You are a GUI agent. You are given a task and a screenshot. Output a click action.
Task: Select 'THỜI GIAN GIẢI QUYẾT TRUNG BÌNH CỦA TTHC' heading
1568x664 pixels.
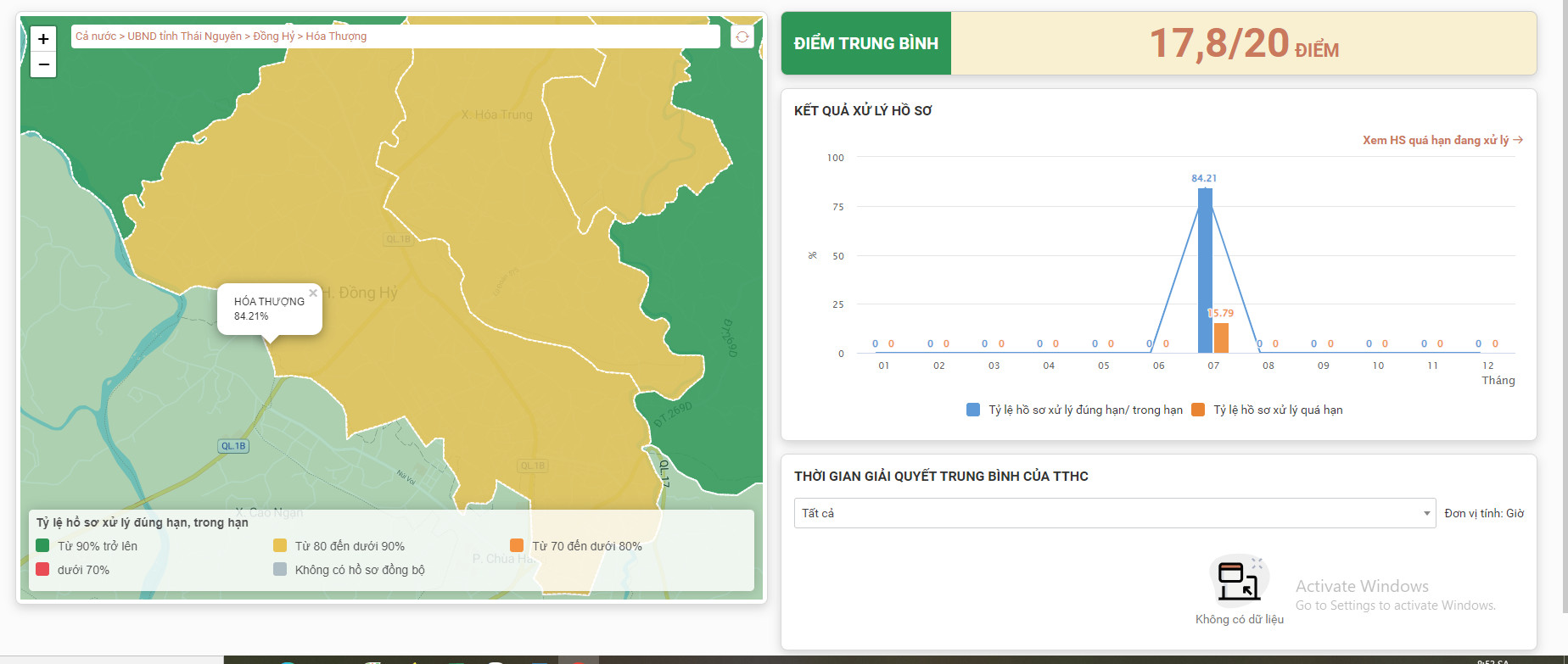point(941,477)
